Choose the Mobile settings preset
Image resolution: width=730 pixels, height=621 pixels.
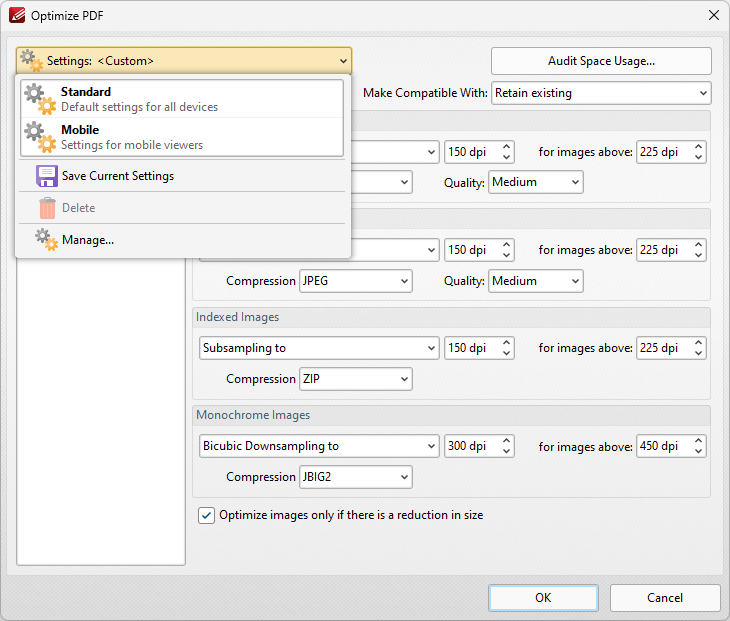(182, 137)
